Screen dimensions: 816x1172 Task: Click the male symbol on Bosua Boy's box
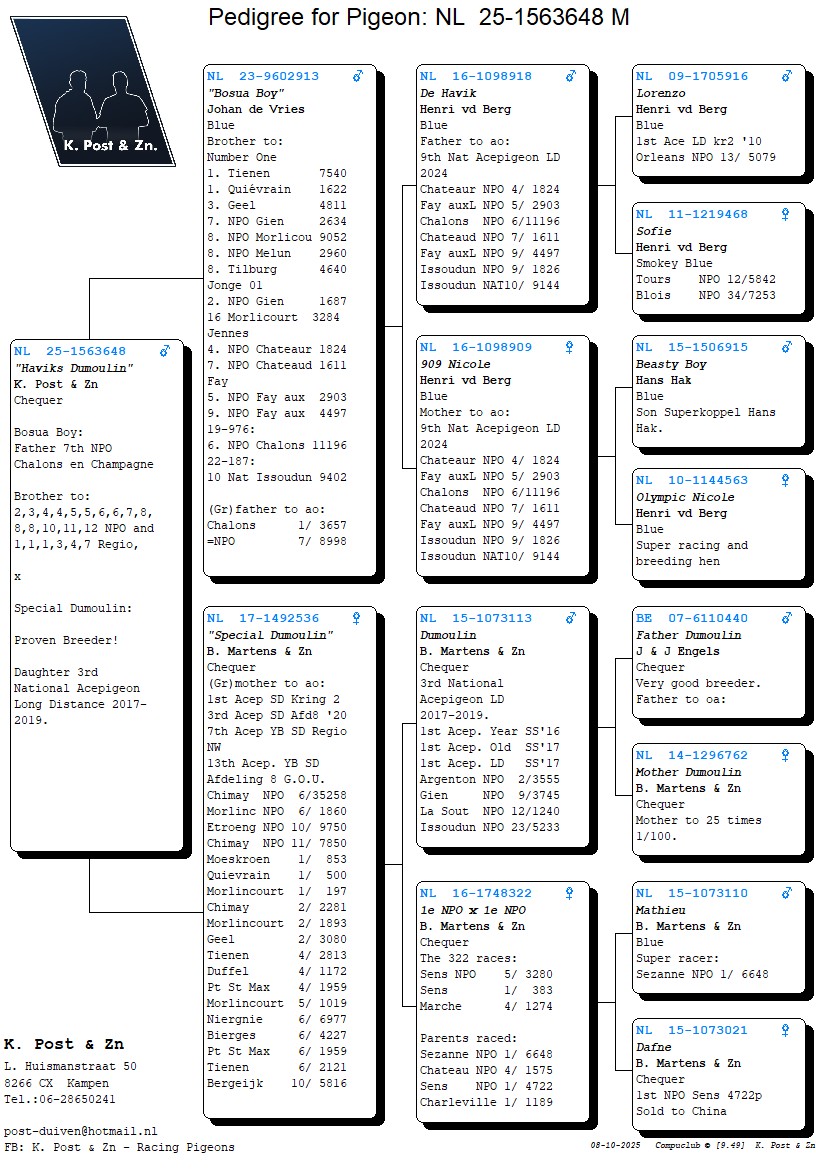click(358, 76)
